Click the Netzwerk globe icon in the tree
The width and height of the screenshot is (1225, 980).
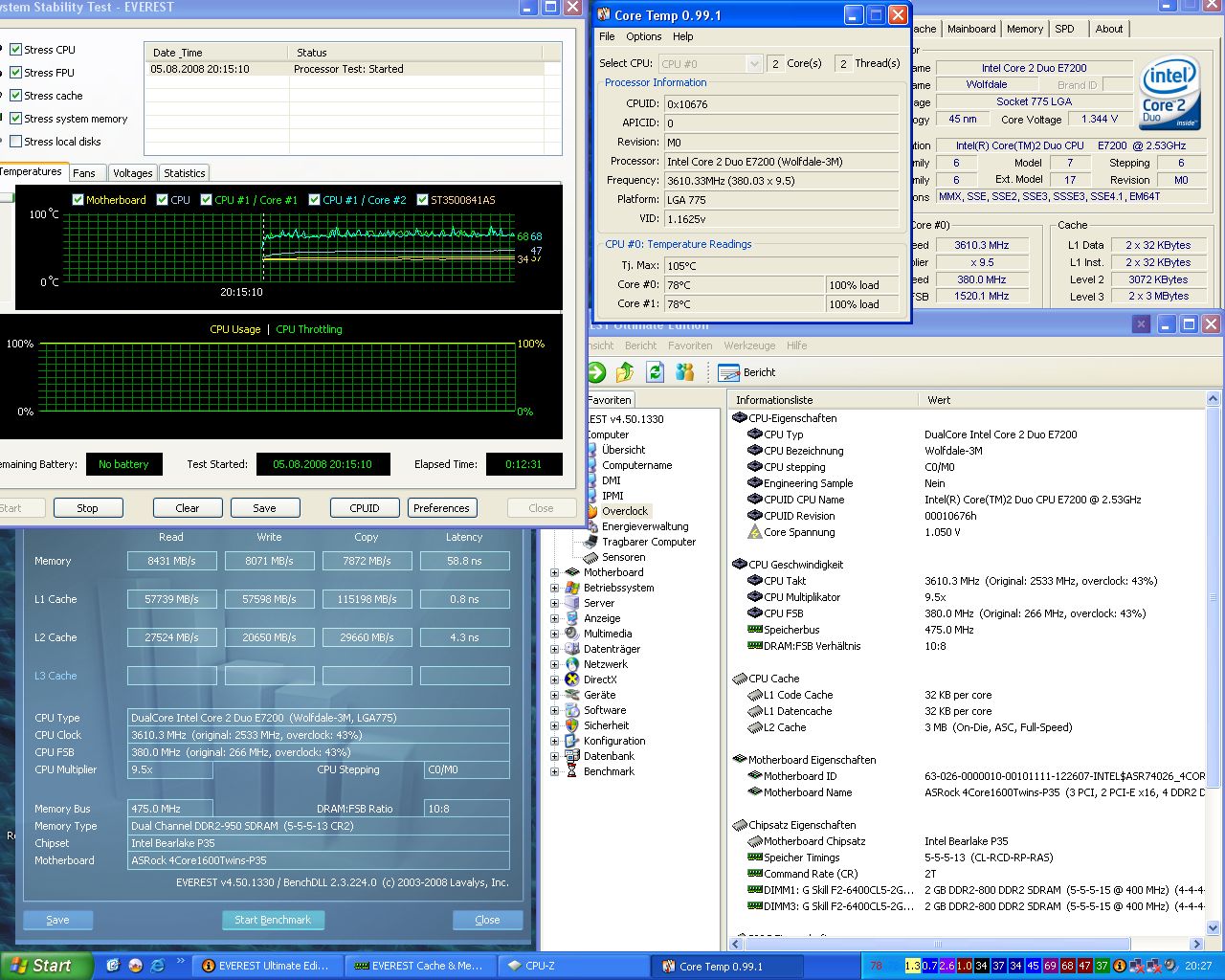[x=572, y=664]
